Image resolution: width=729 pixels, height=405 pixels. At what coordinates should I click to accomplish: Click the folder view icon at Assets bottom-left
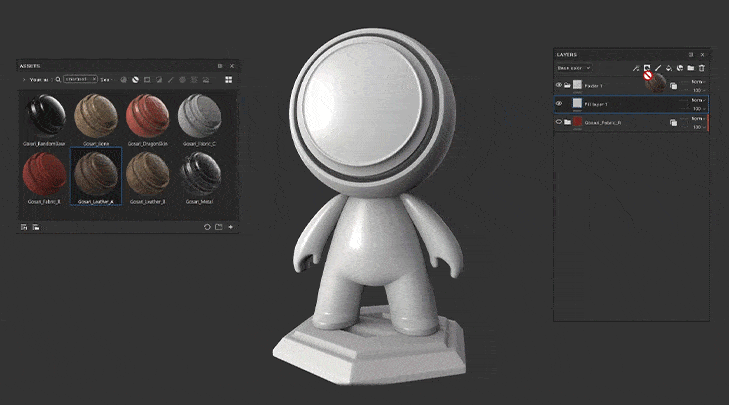coord(36,227)
